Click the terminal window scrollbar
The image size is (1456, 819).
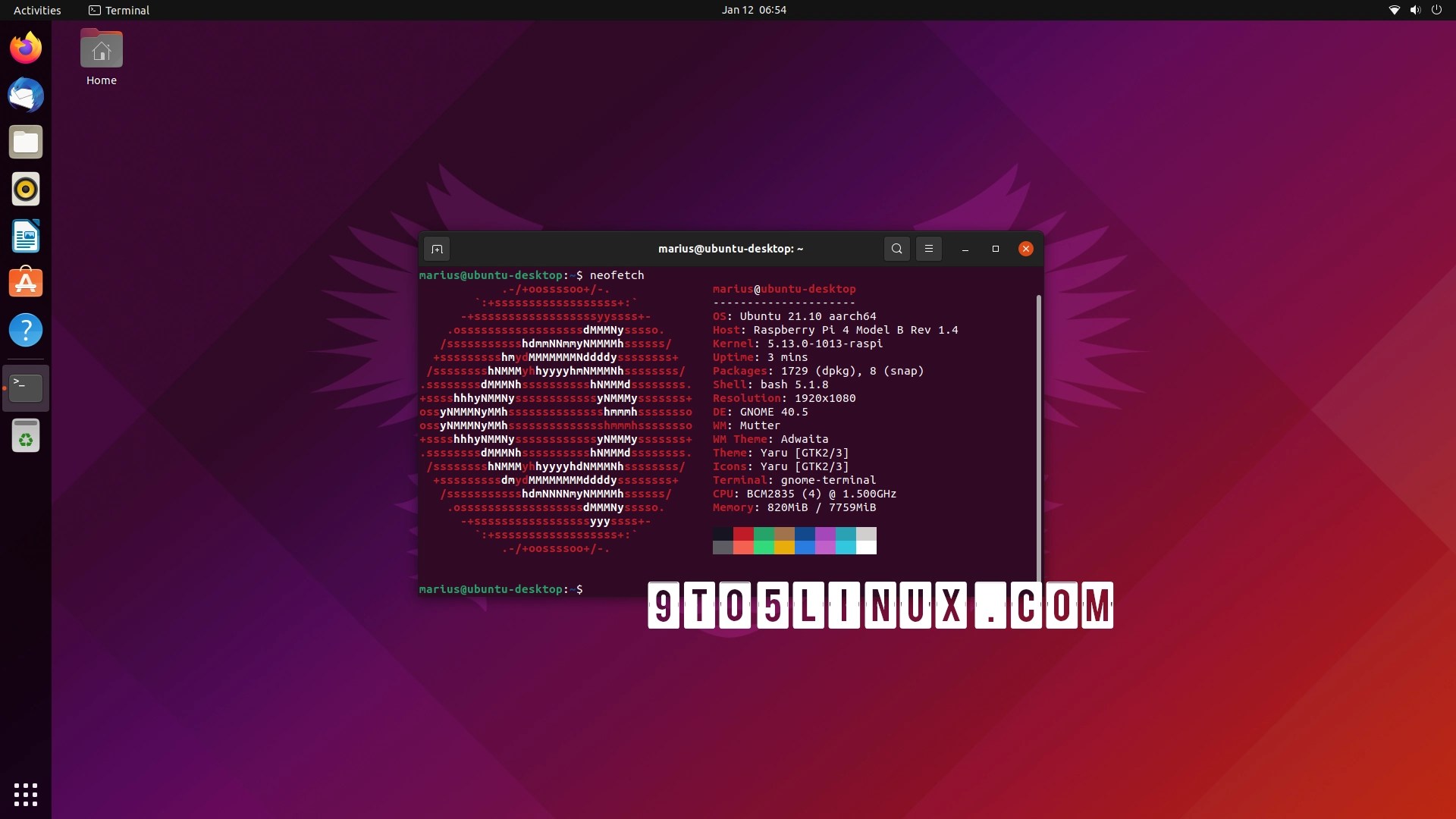[x=1037, y=432]
